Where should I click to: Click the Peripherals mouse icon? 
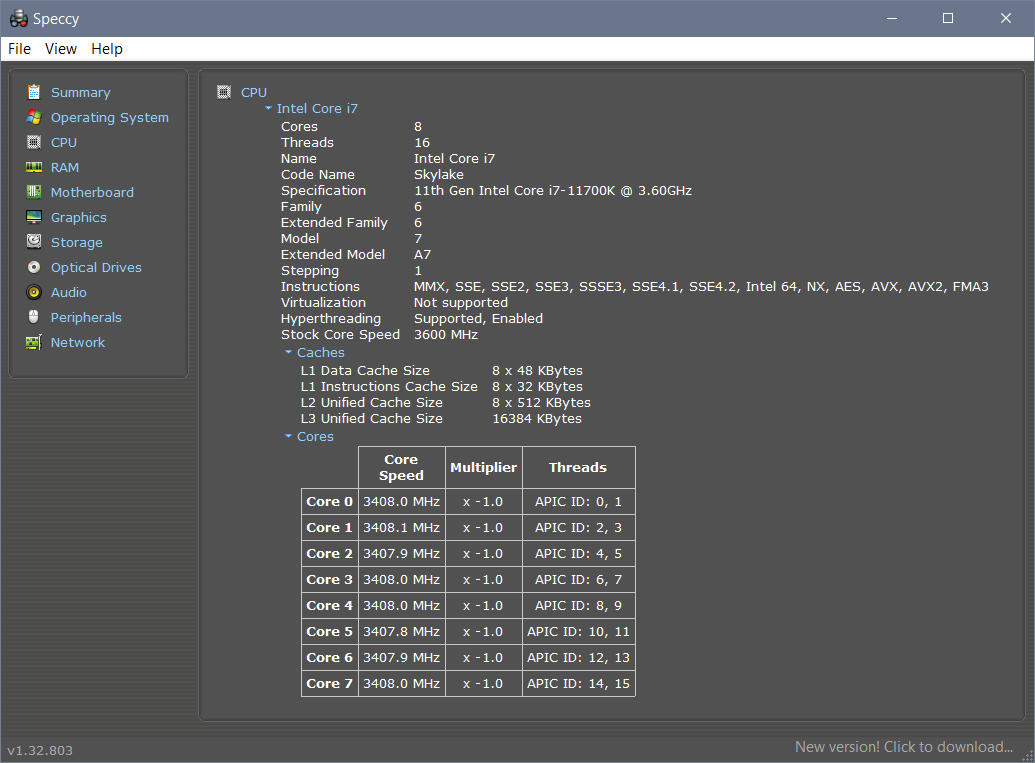tap(34, 317)
